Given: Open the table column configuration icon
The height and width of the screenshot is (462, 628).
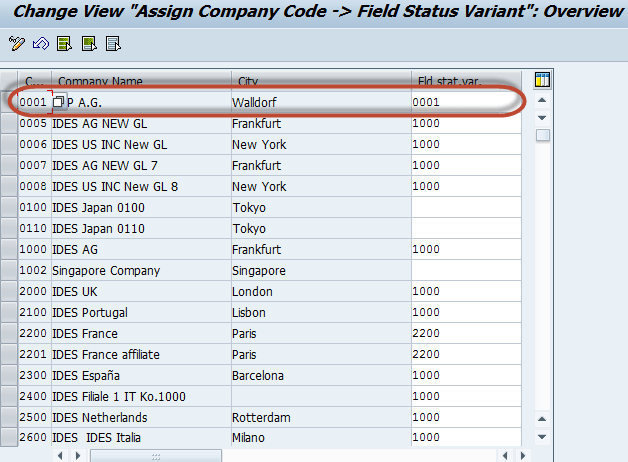Looking at the screenshot, I should (543, 80).
